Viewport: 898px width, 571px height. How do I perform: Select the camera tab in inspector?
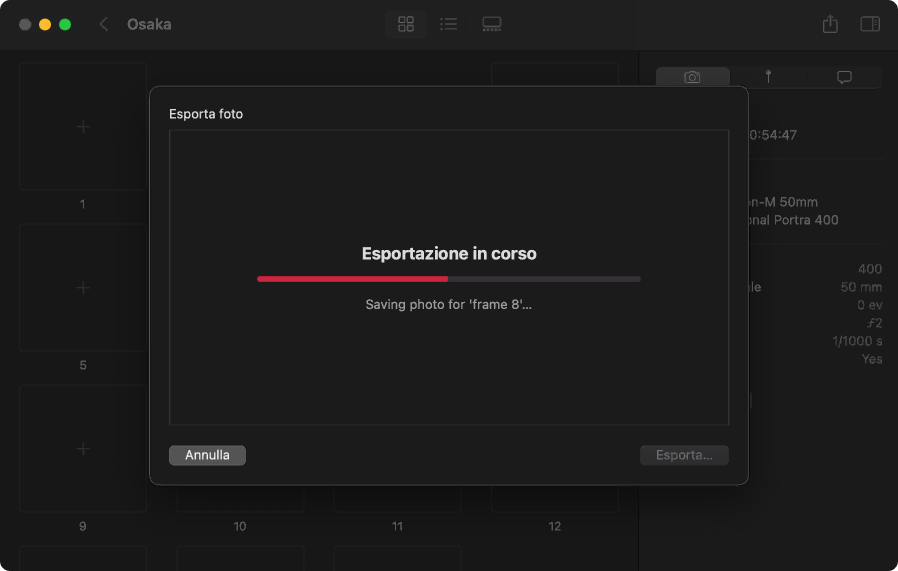692,77
